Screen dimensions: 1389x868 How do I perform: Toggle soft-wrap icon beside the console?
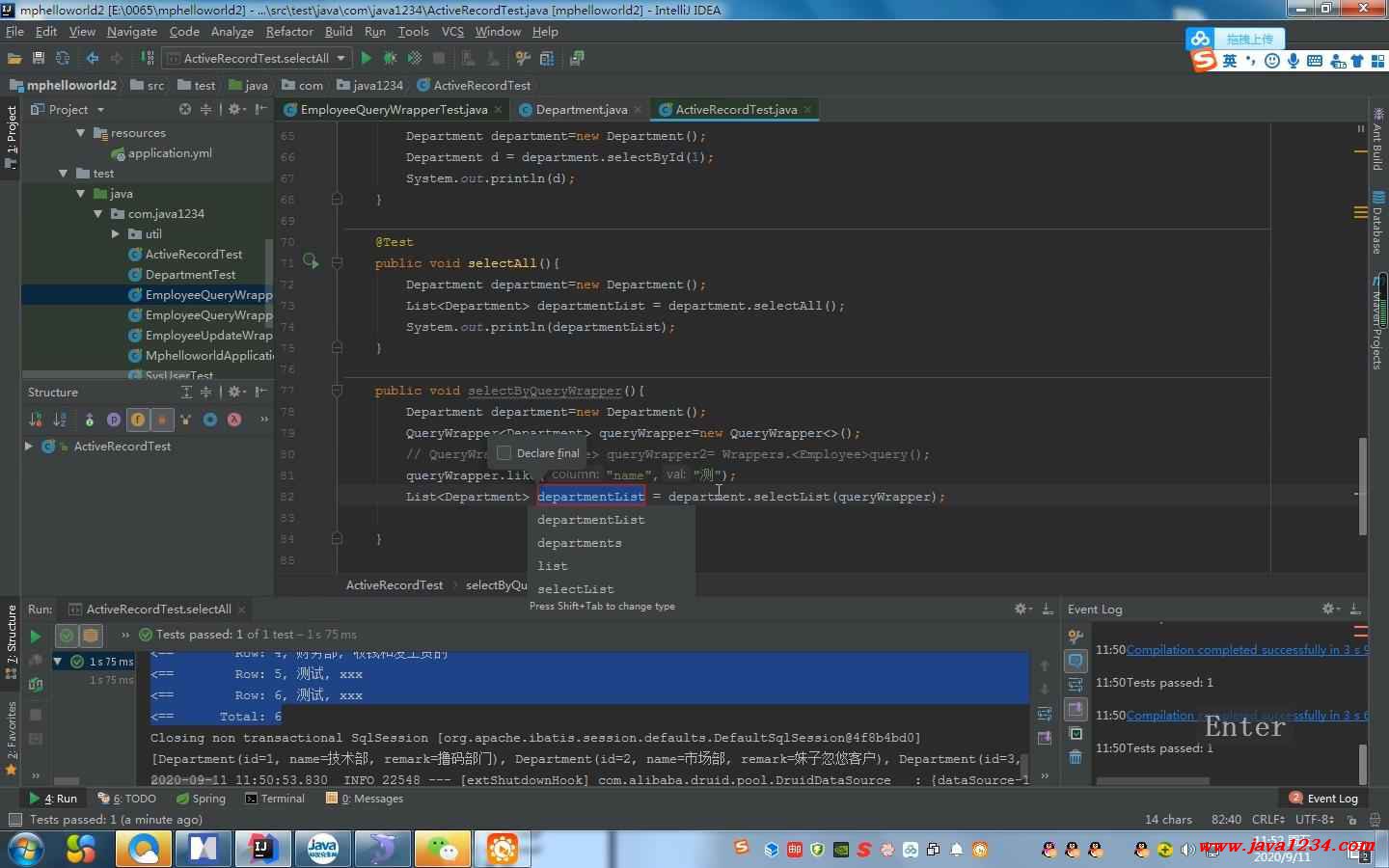1045,714
